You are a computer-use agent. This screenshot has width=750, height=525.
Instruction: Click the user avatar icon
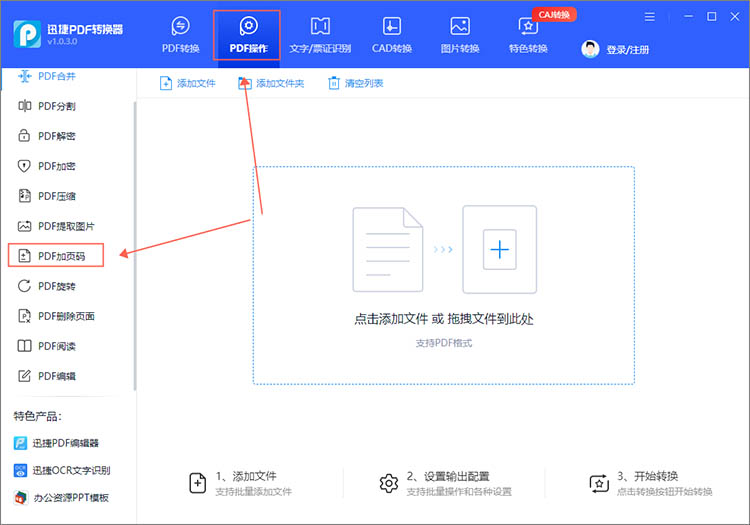[x=590, y=49]
